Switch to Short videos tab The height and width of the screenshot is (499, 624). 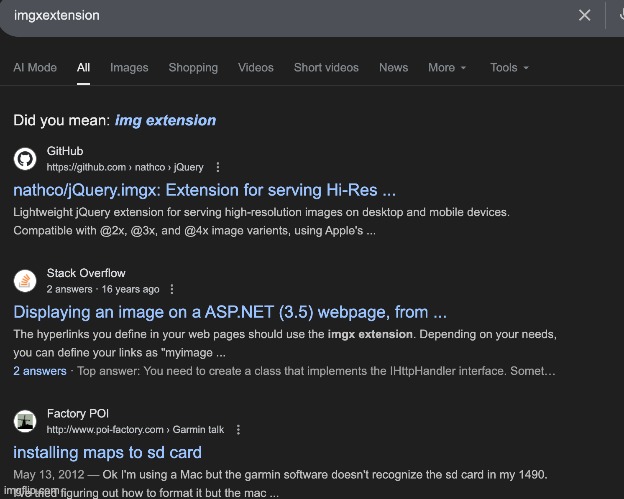326,68
